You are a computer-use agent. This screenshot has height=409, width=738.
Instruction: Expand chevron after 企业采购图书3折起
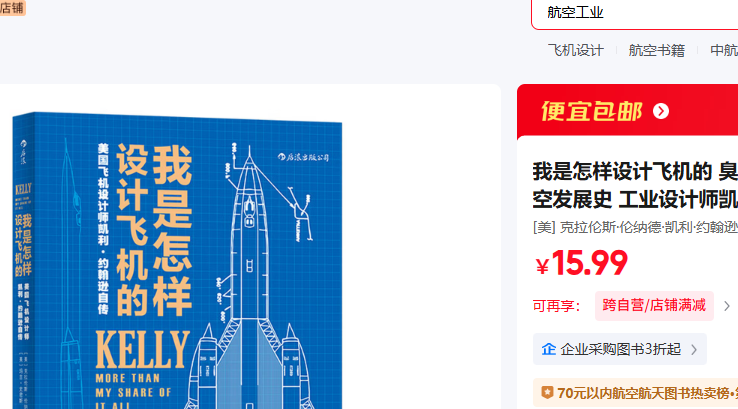[x=694, y=350]
